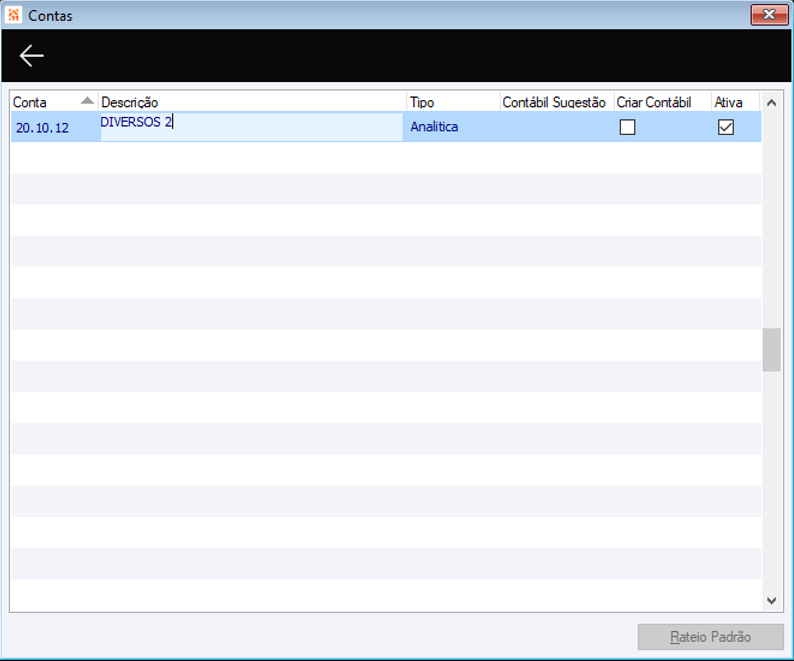This screenshot has height=661, width=794.
Task: Click the Ativa column header
Action: click(x=735, y=102)
